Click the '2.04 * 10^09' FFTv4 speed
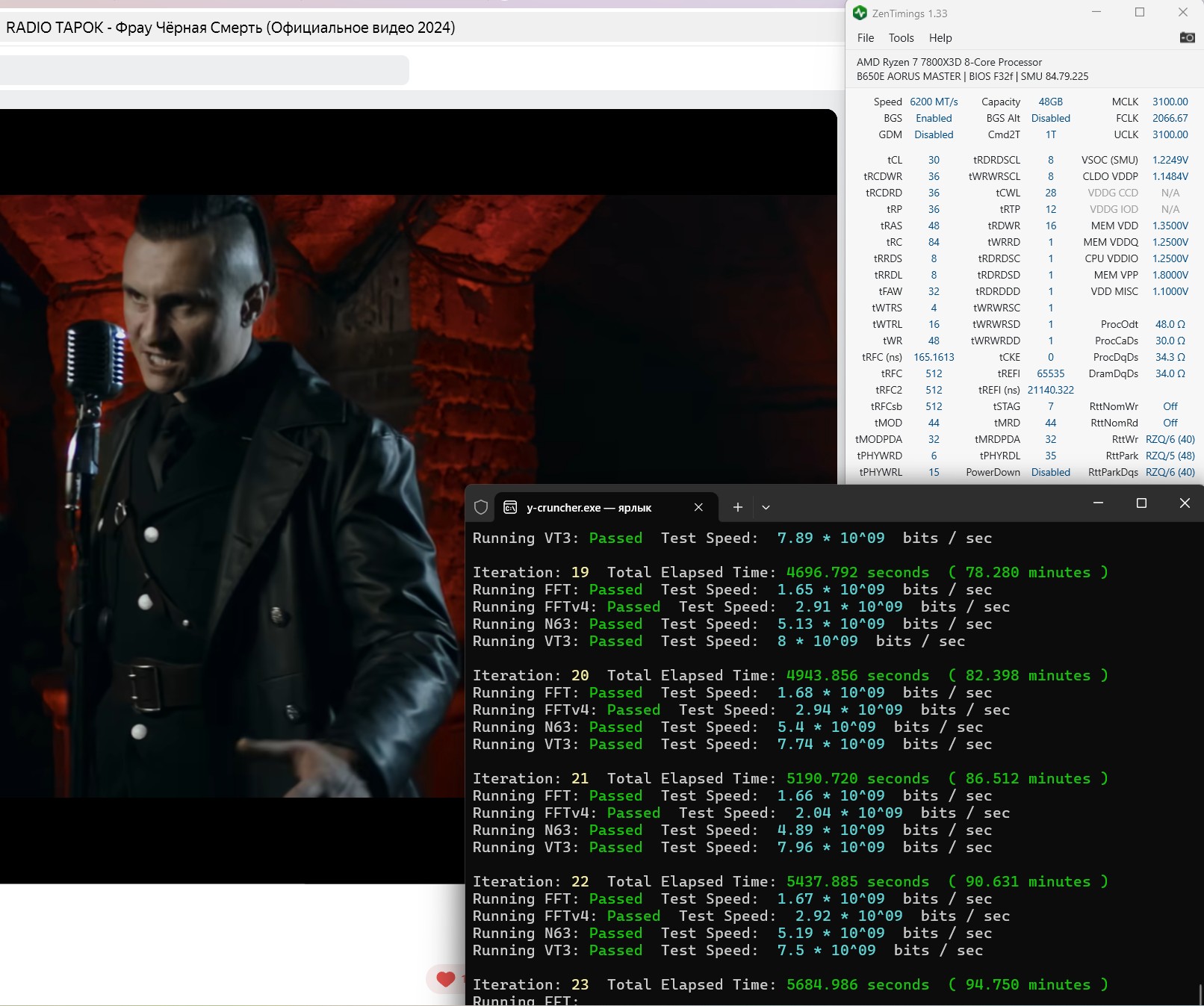The width and height of the screenshot is (1204, 1006). coord(848,813)
